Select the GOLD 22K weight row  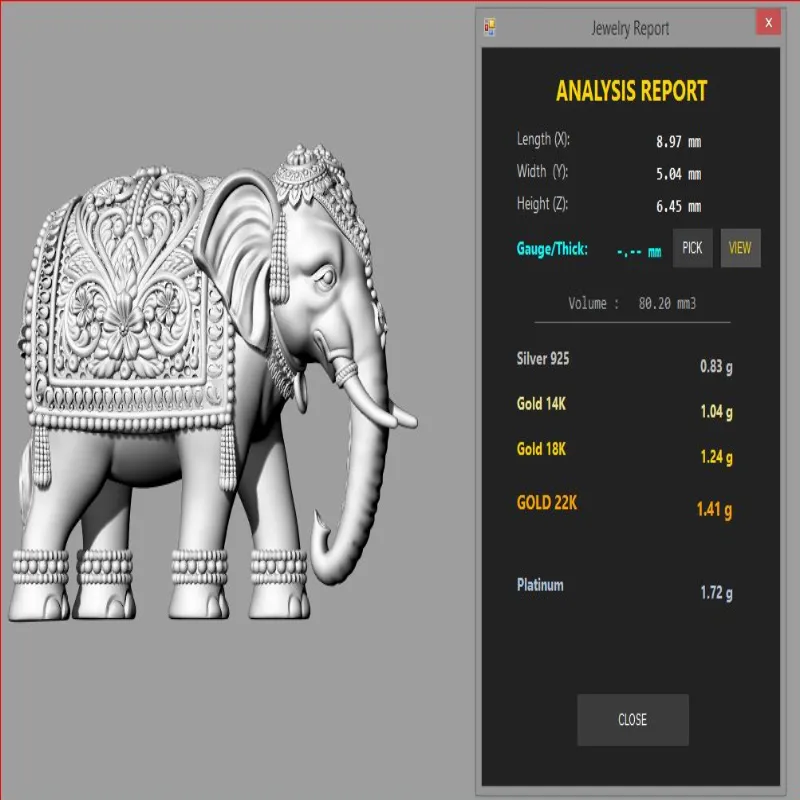[624, 506]
